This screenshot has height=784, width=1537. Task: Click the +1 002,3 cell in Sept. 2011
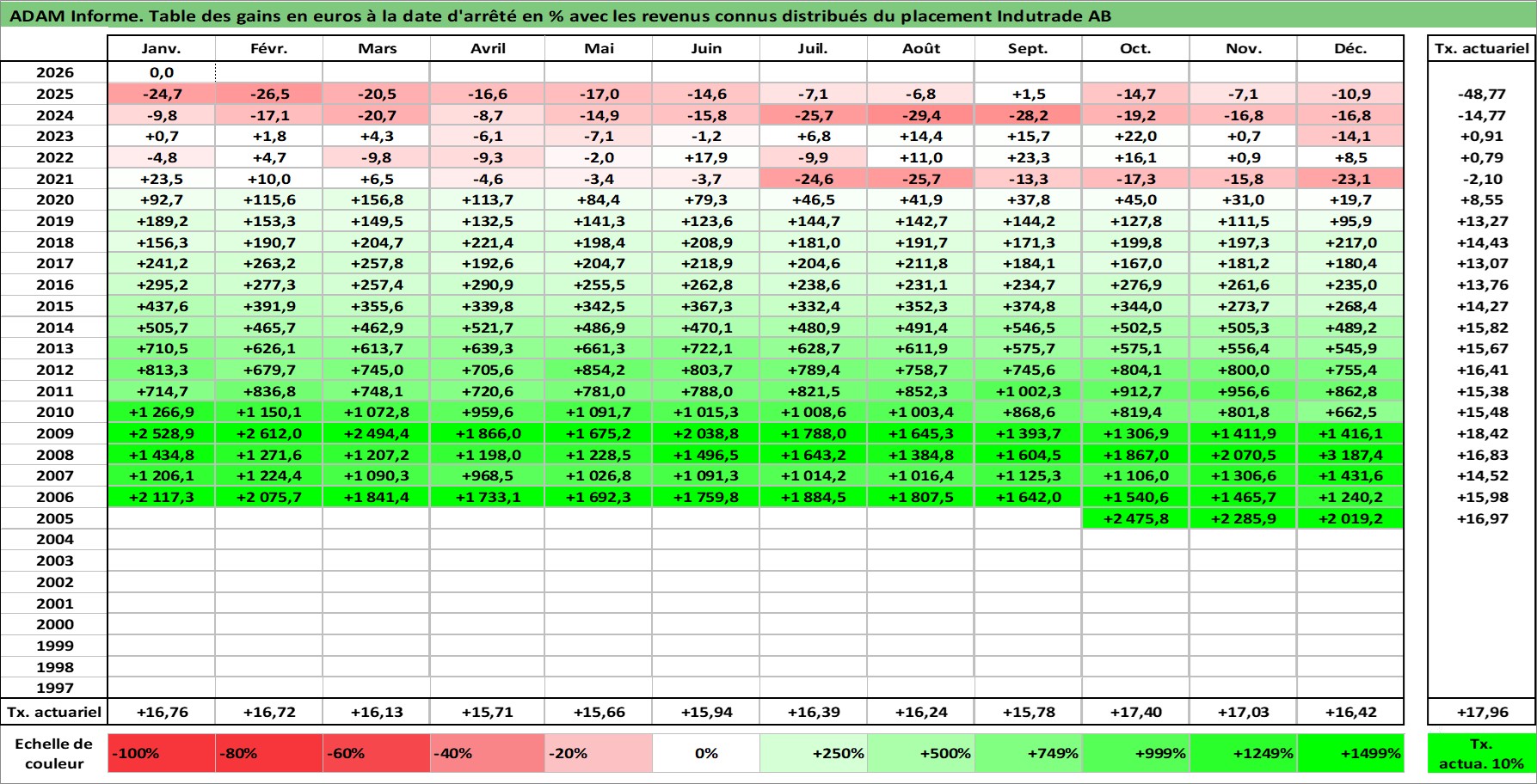(x=1029, y=391)
